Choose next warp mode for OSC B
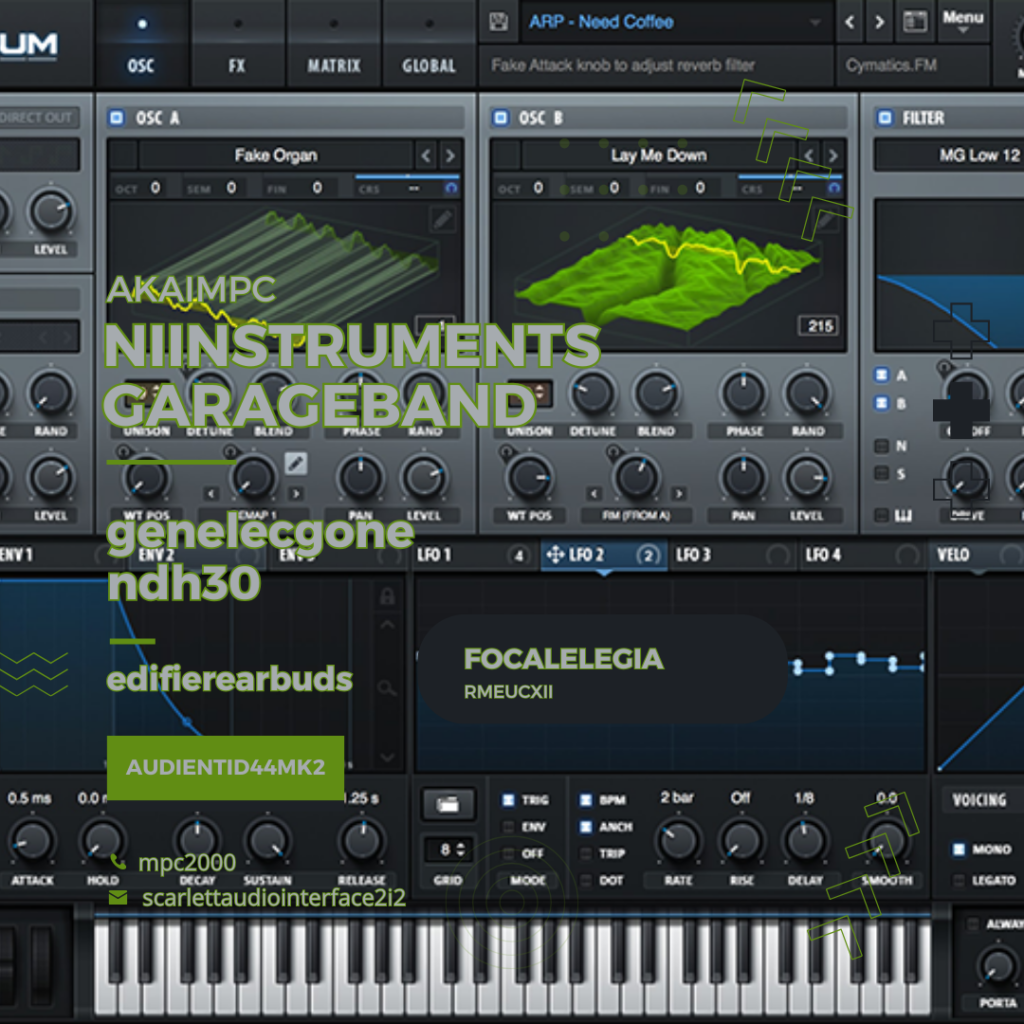Image resolution: width=1024 pixels, height=1024 pixels. (x=679, y=494)
